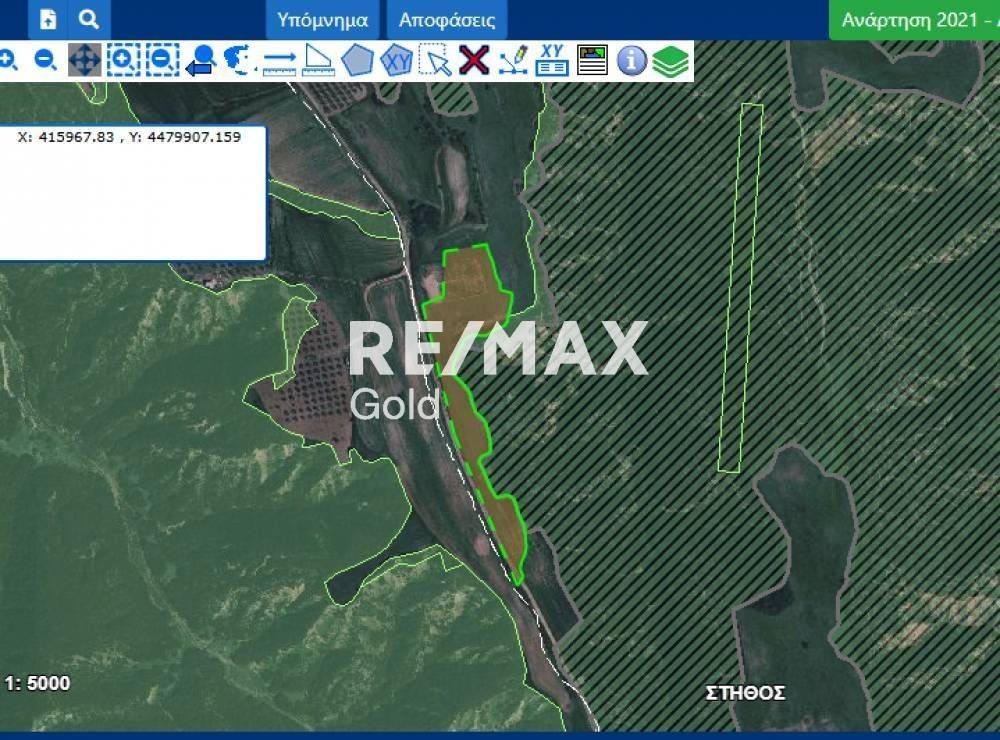Viewport: 1000px width, 740px height.
Task: Select the measure area triangle tool
Action: (318, 60)
